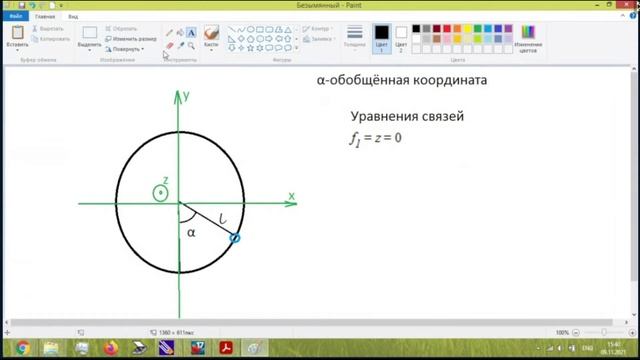Viewport: 640px width, 360px height.
Task: Select the Color picker eyedropper tool
Action: [x=180, y=46]
